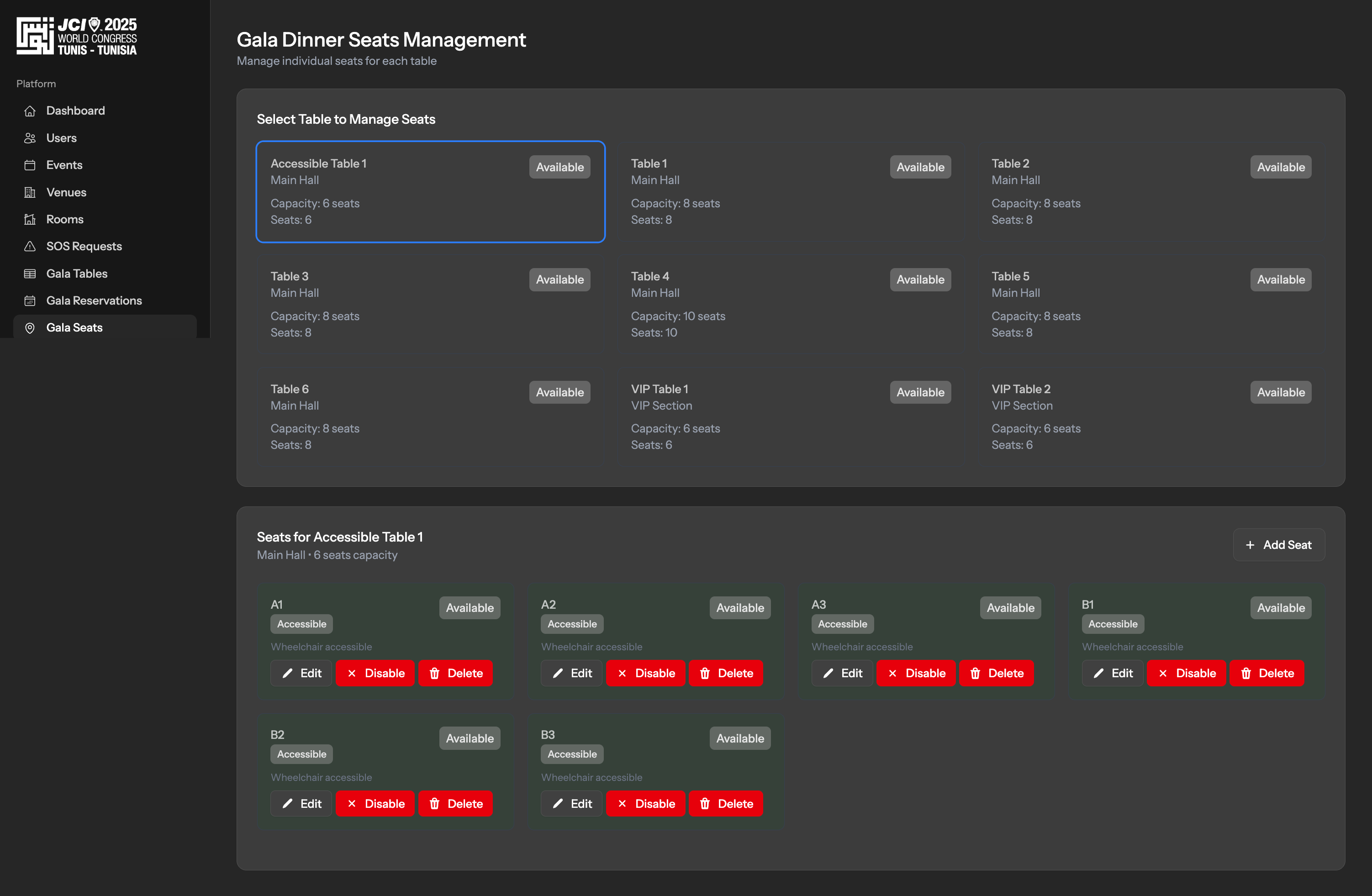Select the Table 4 card with 10 seats
The width and height of the screenshot is (1372, 896).
point(791,304)
